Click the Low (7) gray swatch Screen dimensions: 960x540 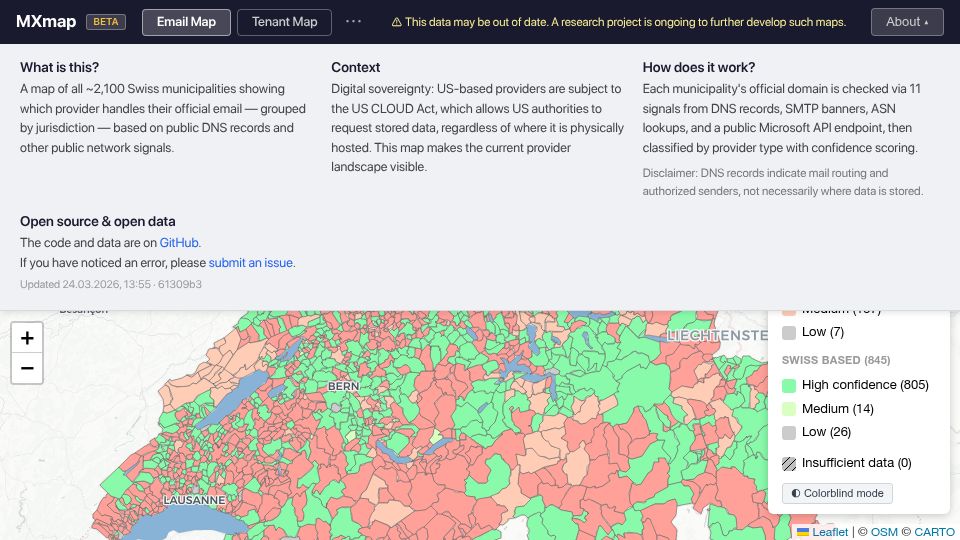[789, 332]
